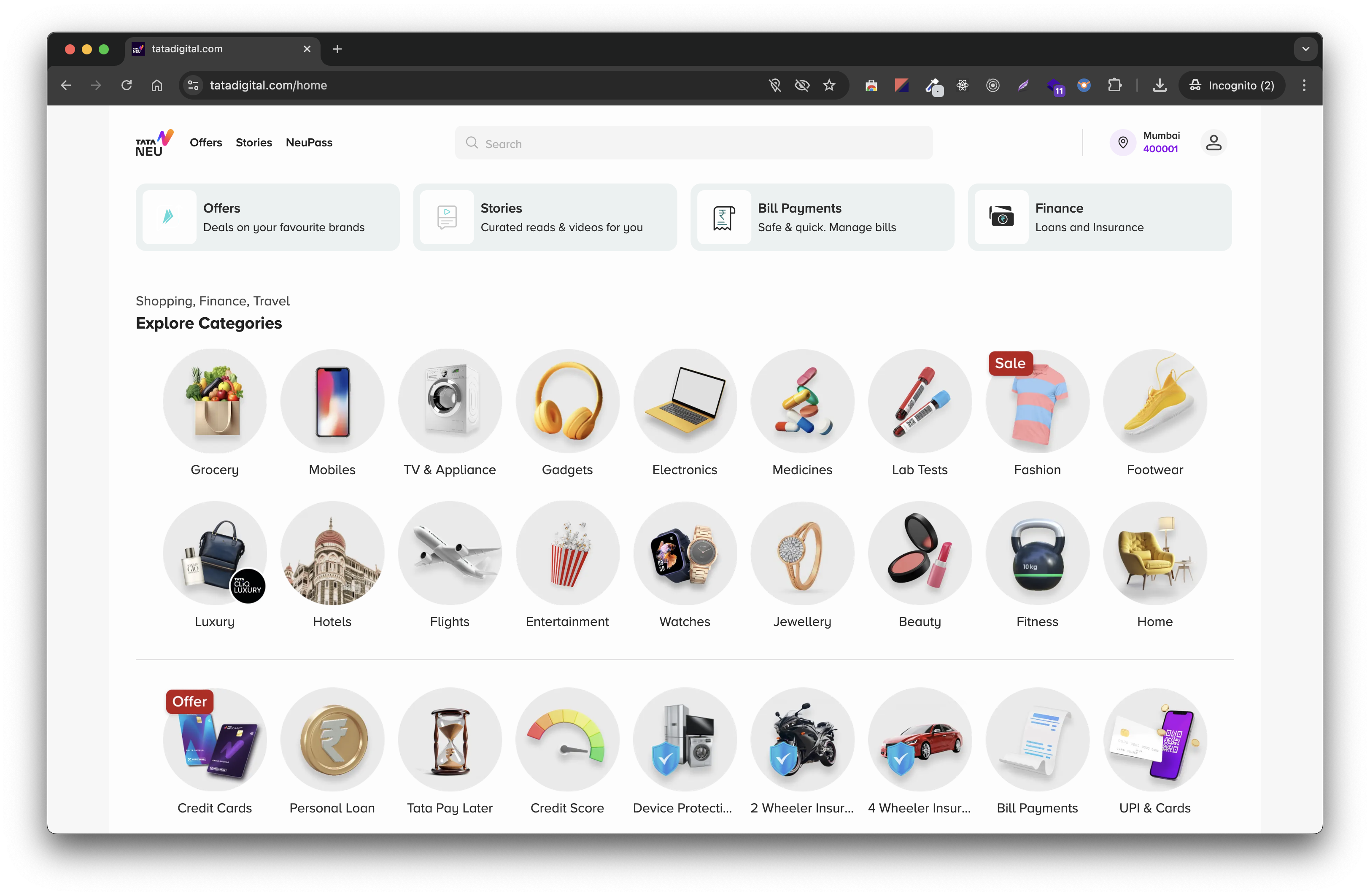Go to Stories in the top navigation

pos(254,142)
